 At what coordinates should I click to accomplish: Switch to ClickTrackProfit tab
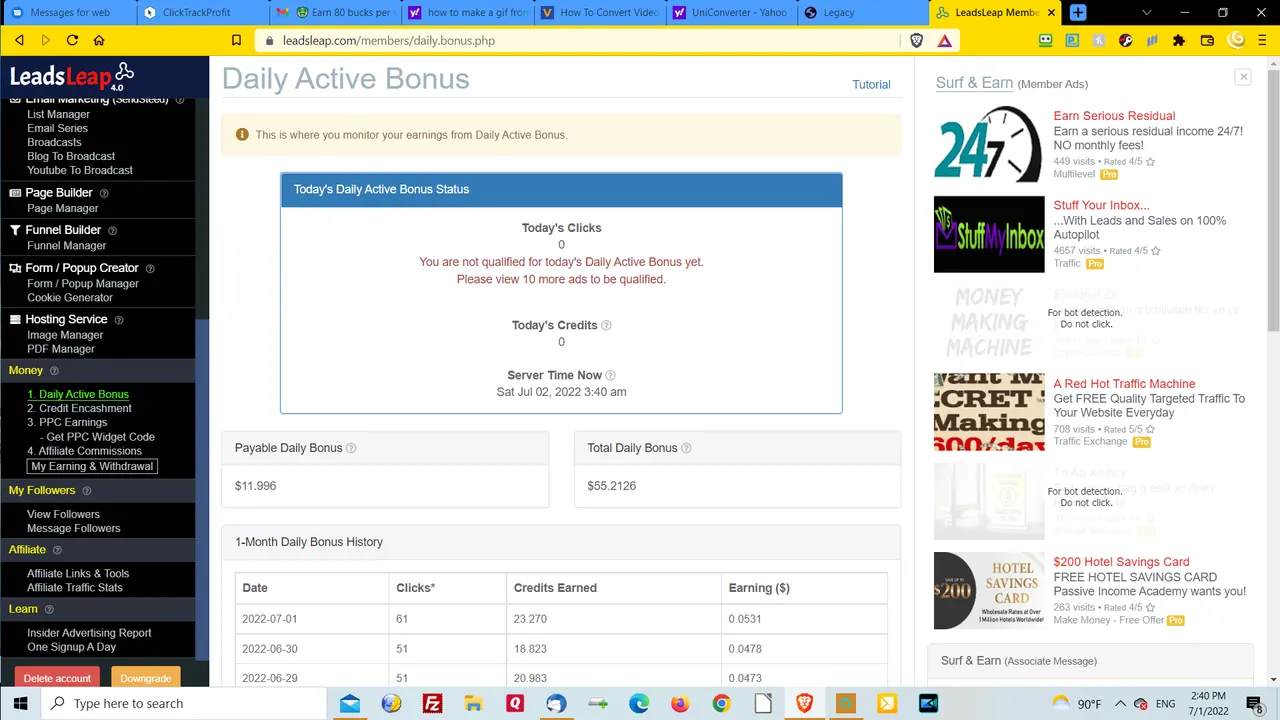point(201,12)
